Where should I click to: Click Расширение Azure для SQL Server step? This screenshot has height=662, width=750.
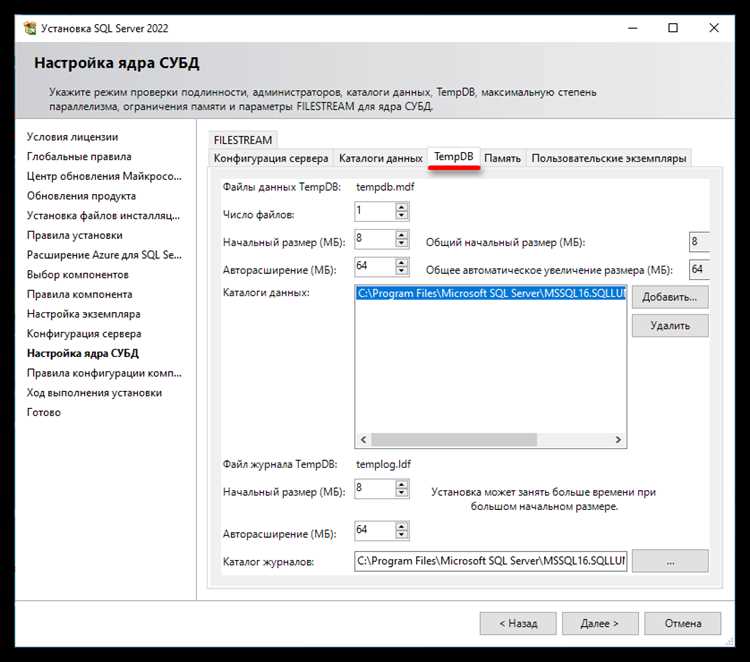coord(104,254)
